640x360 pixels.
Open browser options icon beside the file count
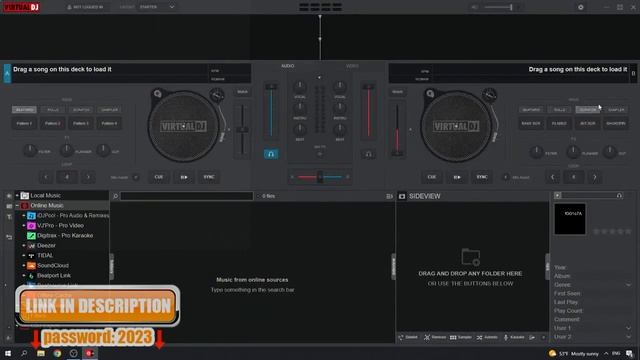tap(389, 196)
